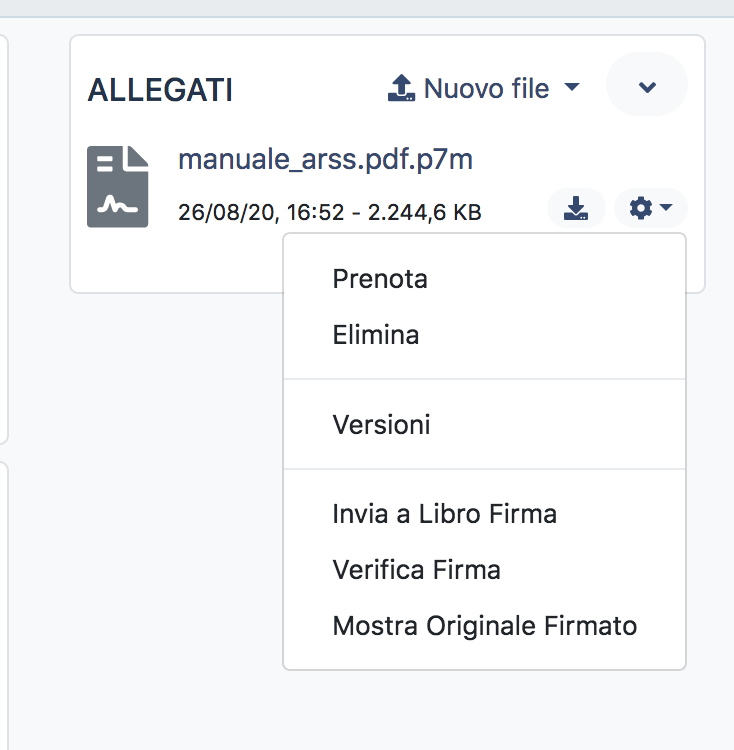Click the ALLEGATI section heading
This screenshot has width=734, height=750.
click(160, 90)
